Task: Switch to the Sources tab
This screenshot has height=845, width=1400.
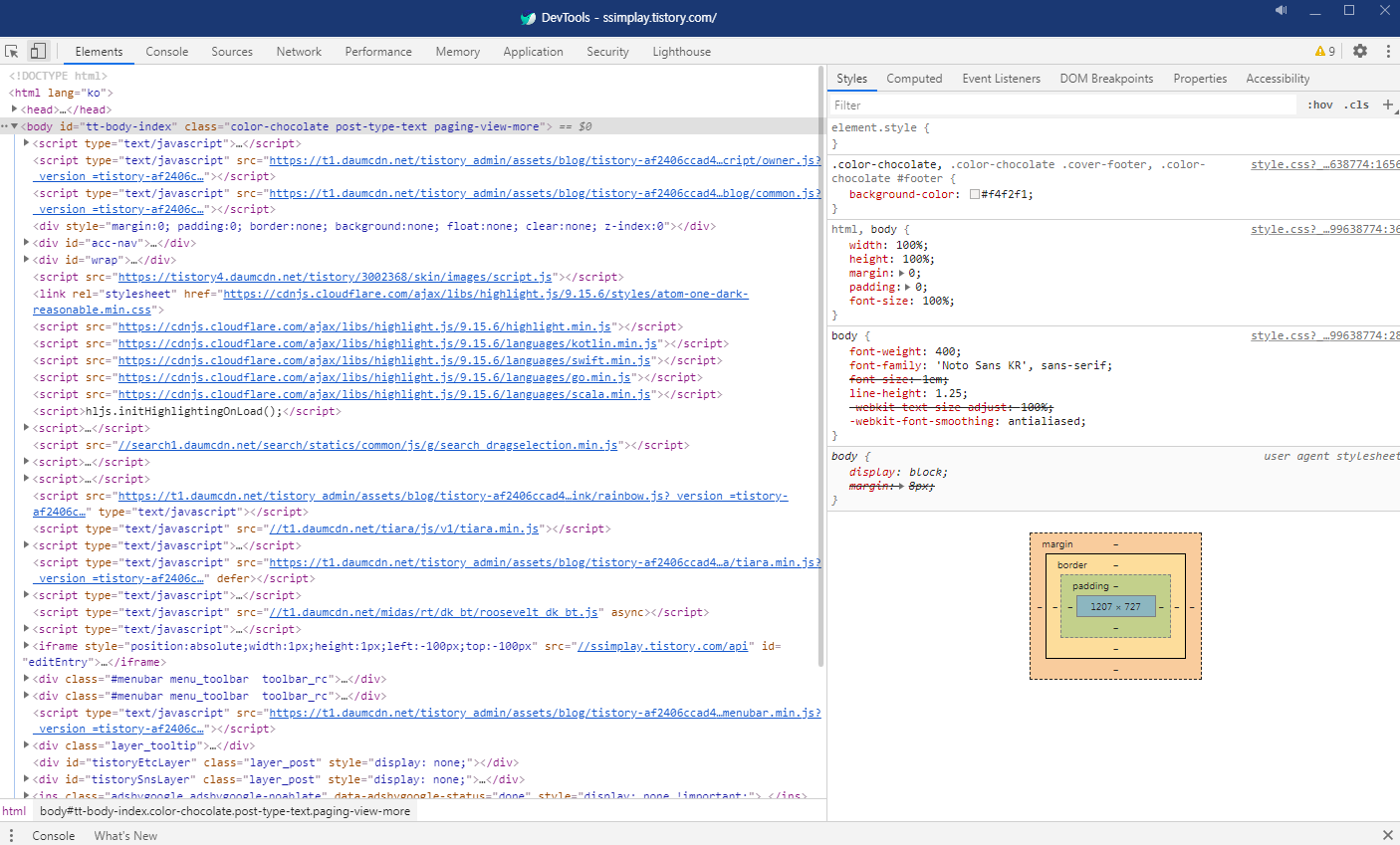Action: tap(232, 52)
